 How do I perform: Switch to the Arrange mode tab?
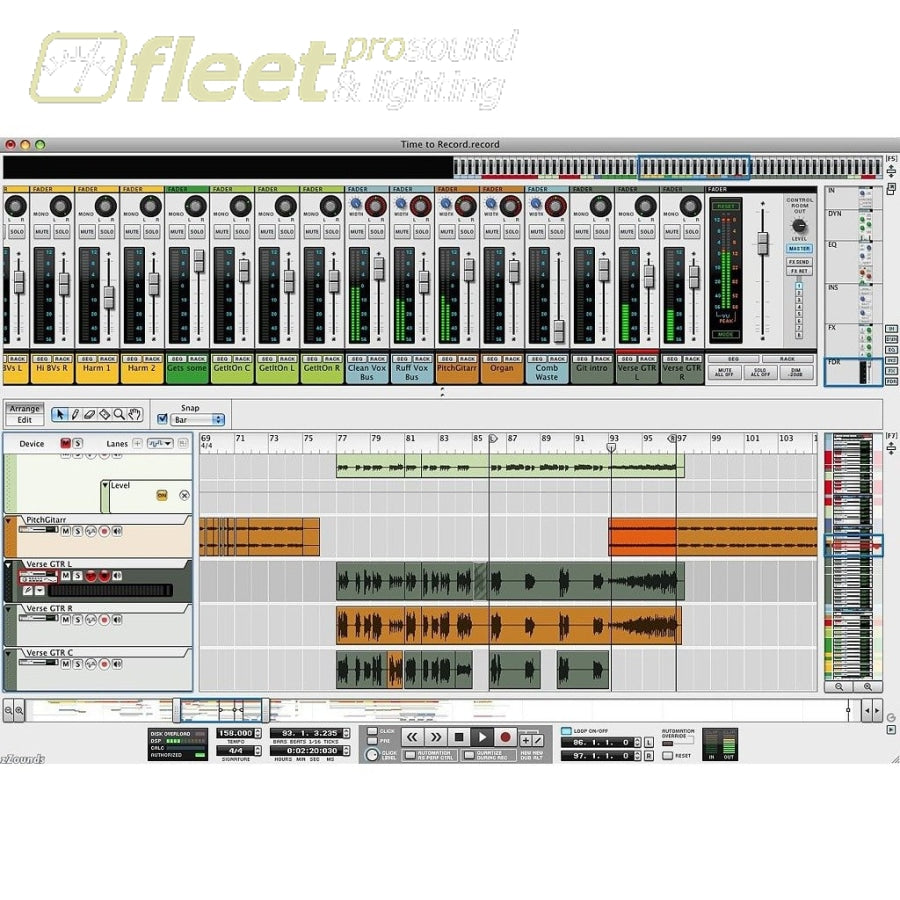[24, 409]
